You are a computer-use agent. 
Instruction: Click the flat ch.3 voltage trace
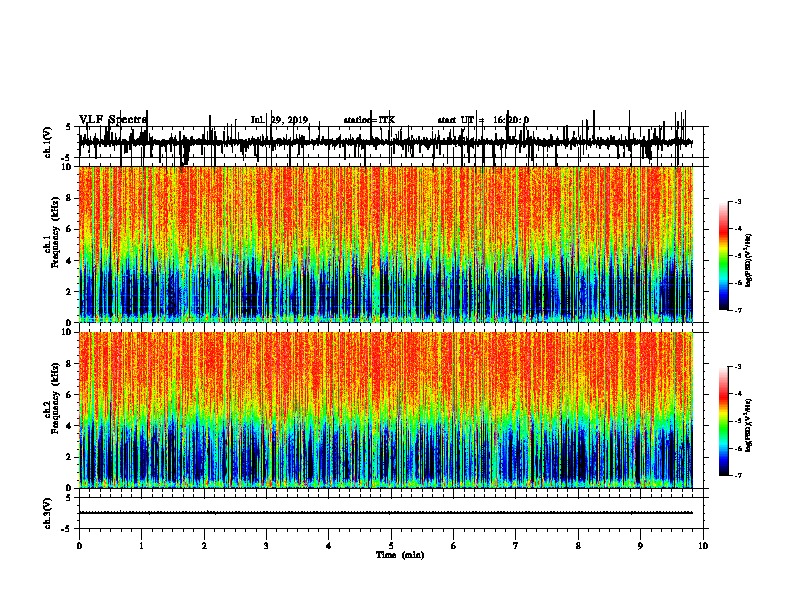(x=386, y=513)
